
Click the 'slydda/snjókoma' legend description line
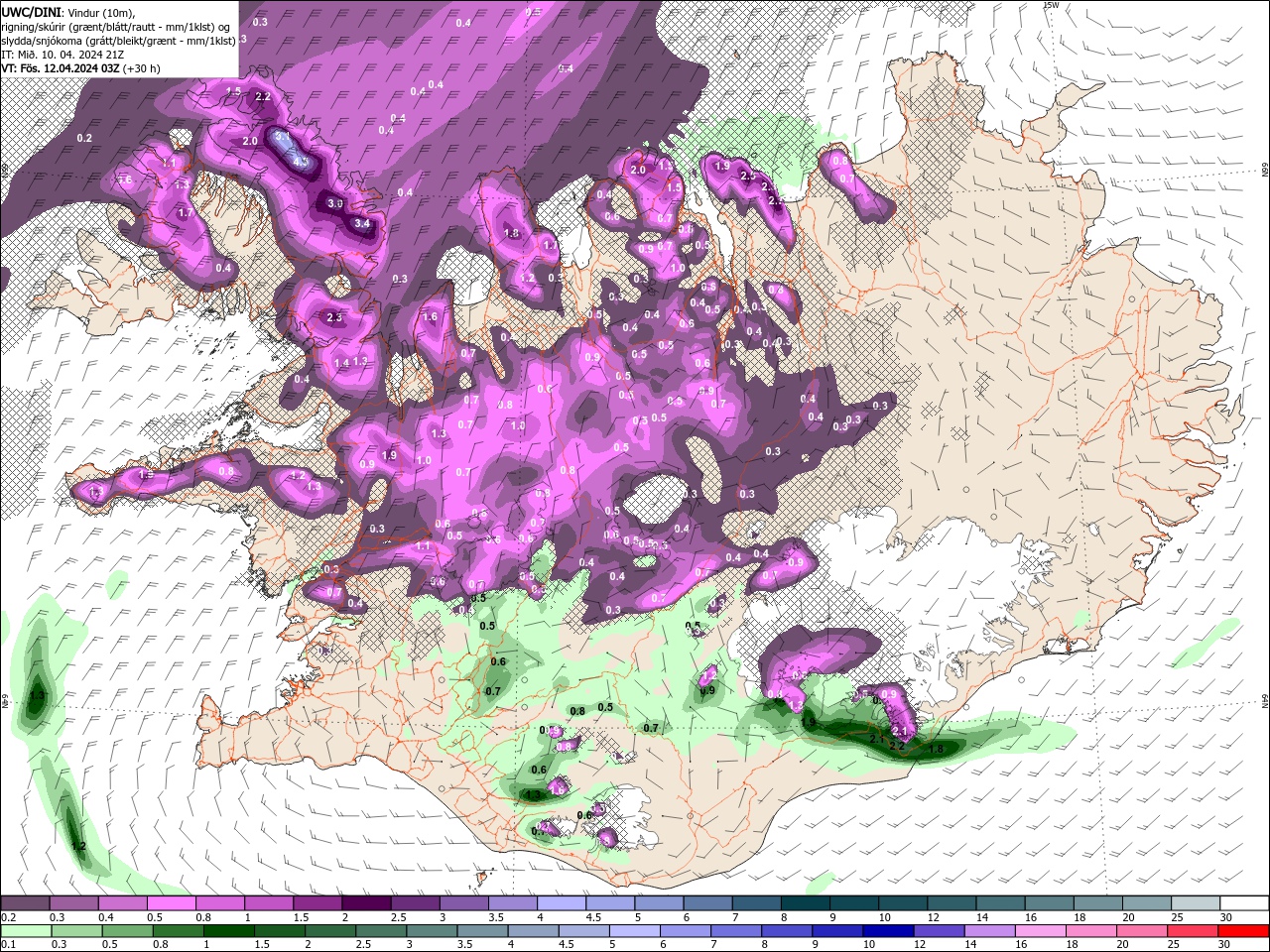tap(118, 40)
